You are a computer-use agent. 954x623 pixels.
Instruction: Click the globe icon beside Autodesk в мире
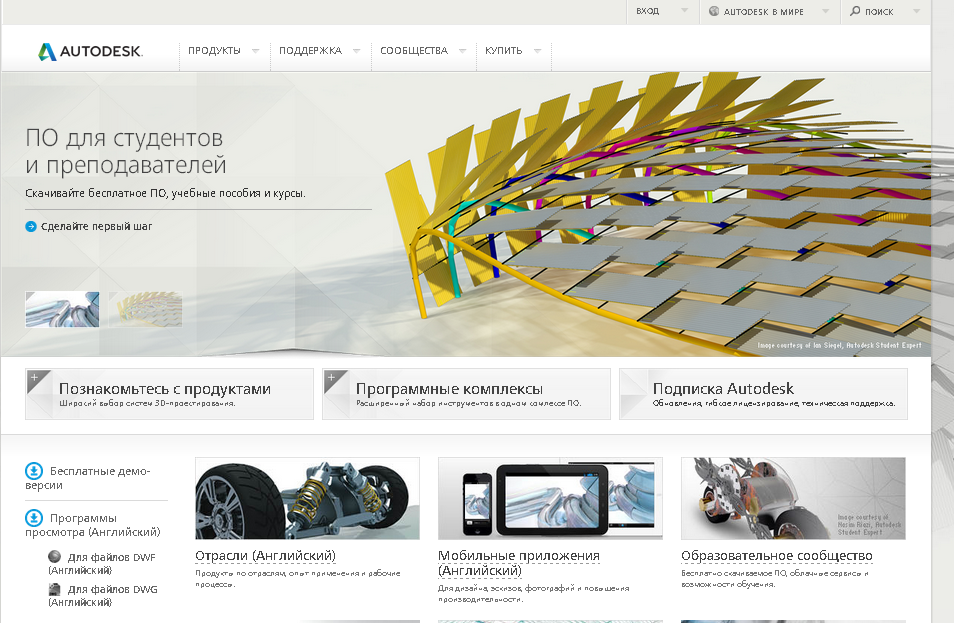[x=714, y=11]
